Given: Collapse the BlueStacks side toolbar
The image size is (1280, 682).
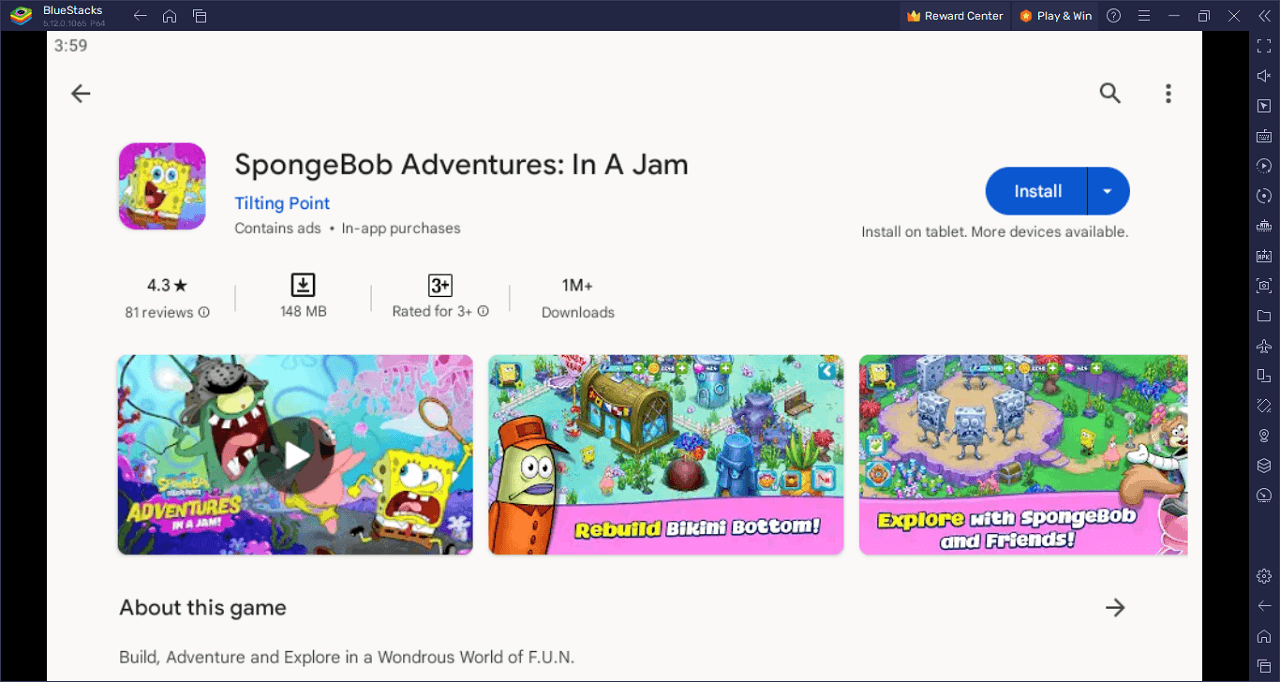Looking at the screenshot, I should 1264,16.
